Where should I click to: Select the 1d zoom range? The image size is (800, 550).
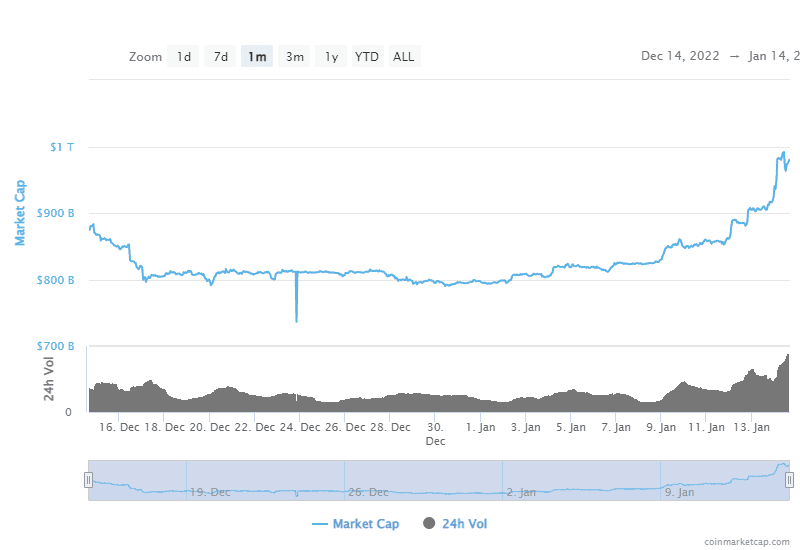184,57
